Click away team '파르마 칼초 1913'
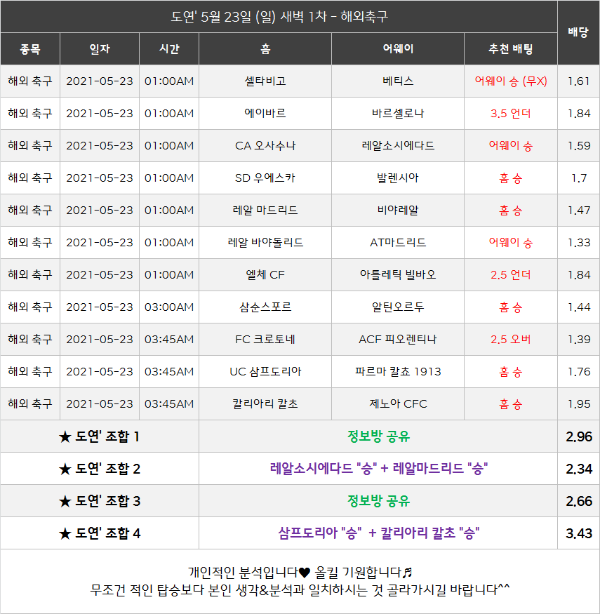The width and height of the screenshot is (600, 614). point(398,371)
